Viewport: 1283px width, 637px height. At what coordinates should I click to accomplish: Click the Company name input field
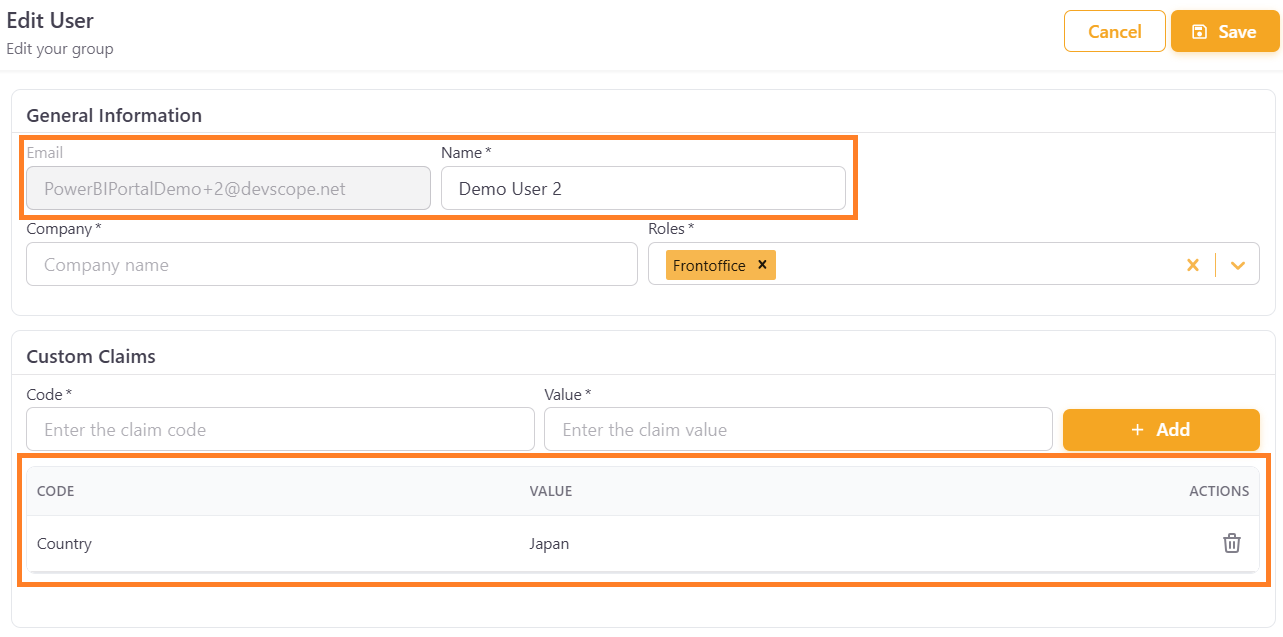click(331, 264)
